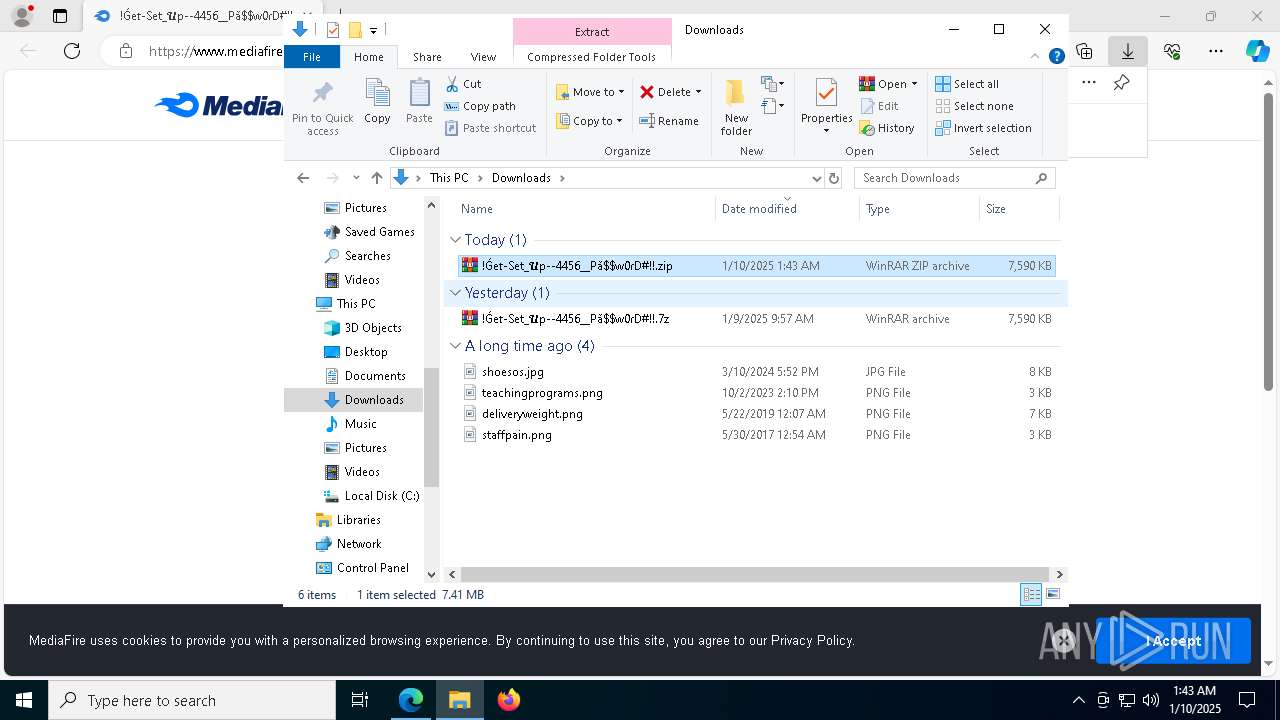
Task: Click This PC in the address breadcrumb
Action: 449,178
